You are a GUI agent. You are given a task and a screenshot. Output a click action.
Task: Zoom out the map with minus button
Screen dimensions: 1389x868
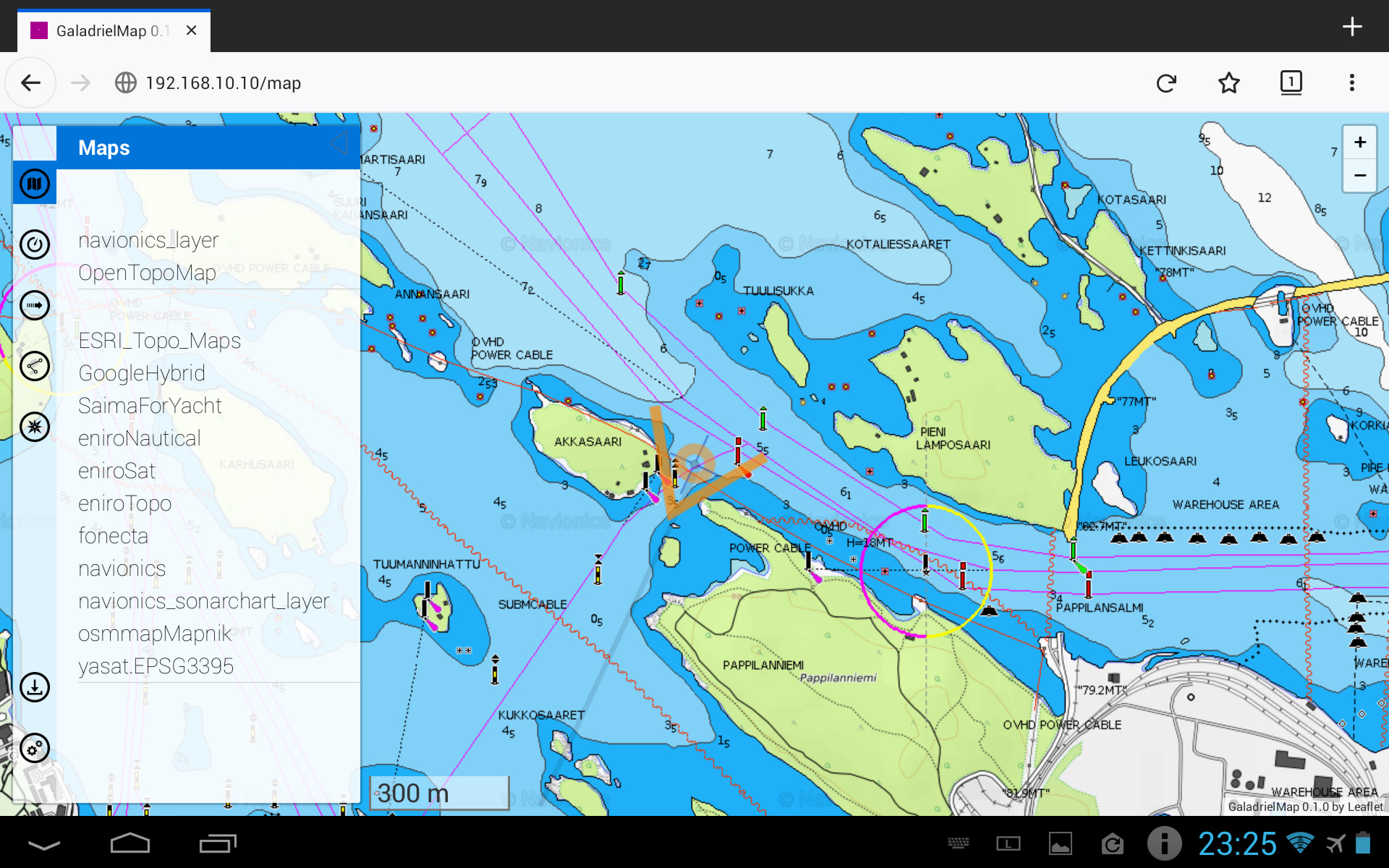(x=1359, y=175)
